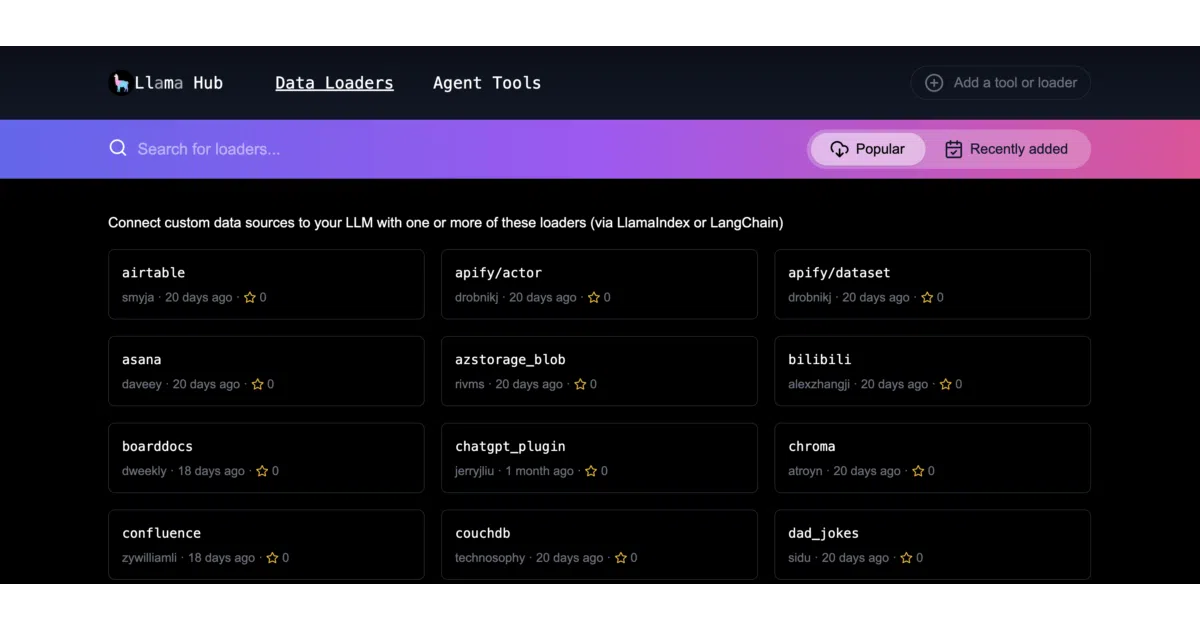Click the calendar icon beside Recently added
This screenshot has width=1200, height=630.
[954, 149]
